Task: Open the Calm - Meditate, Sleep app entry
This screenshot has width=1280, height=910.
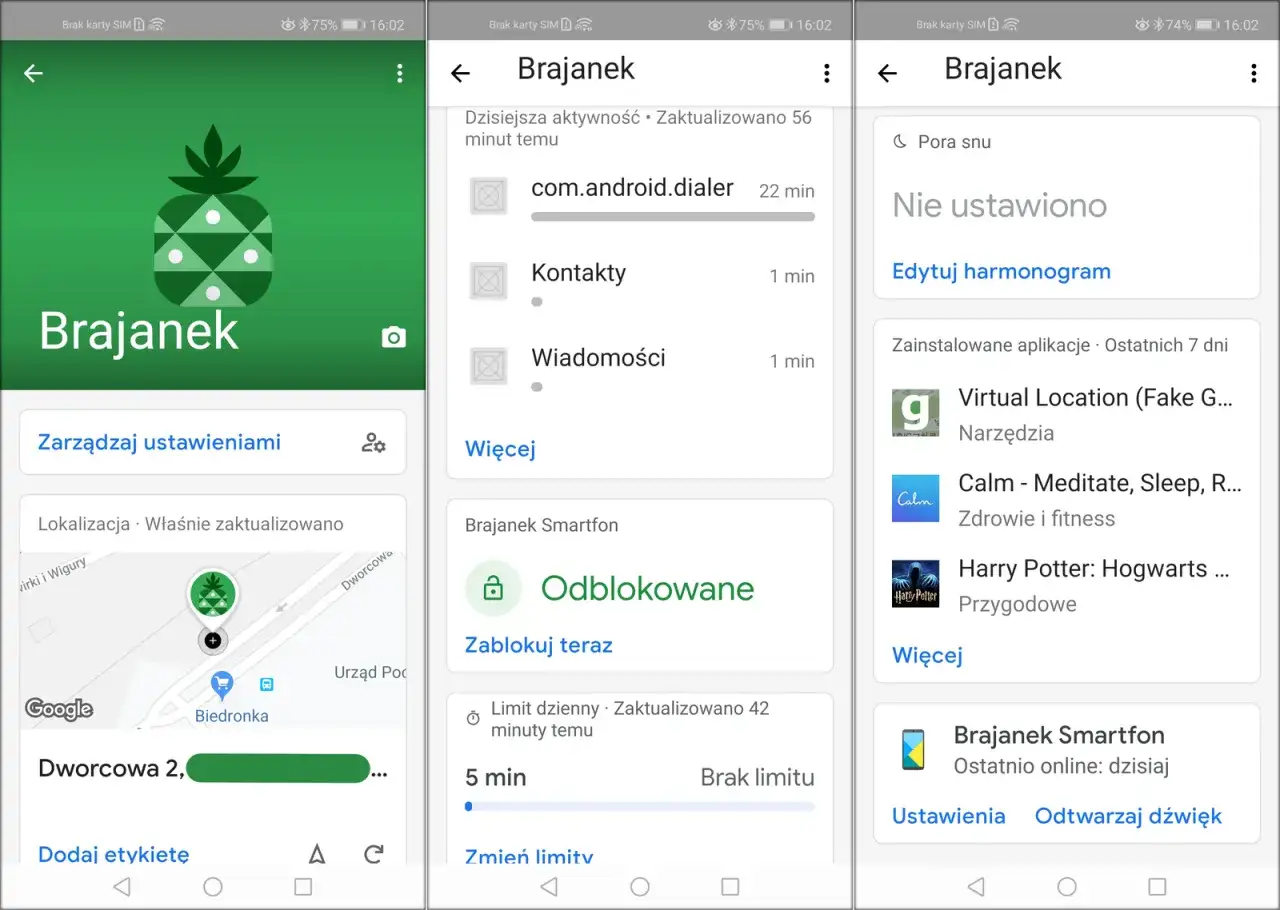Action: [1066, 499]
